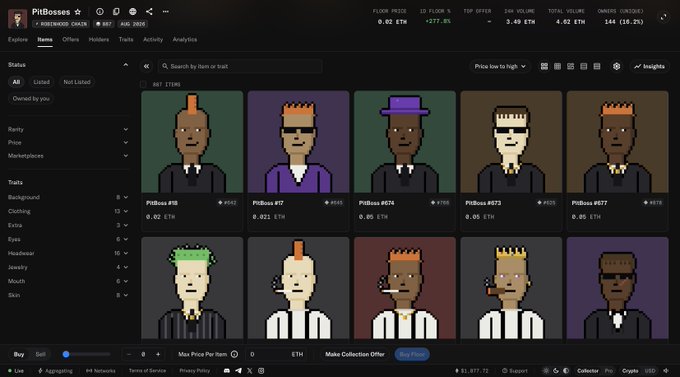Open the Offers tab

tap(70, 39)
